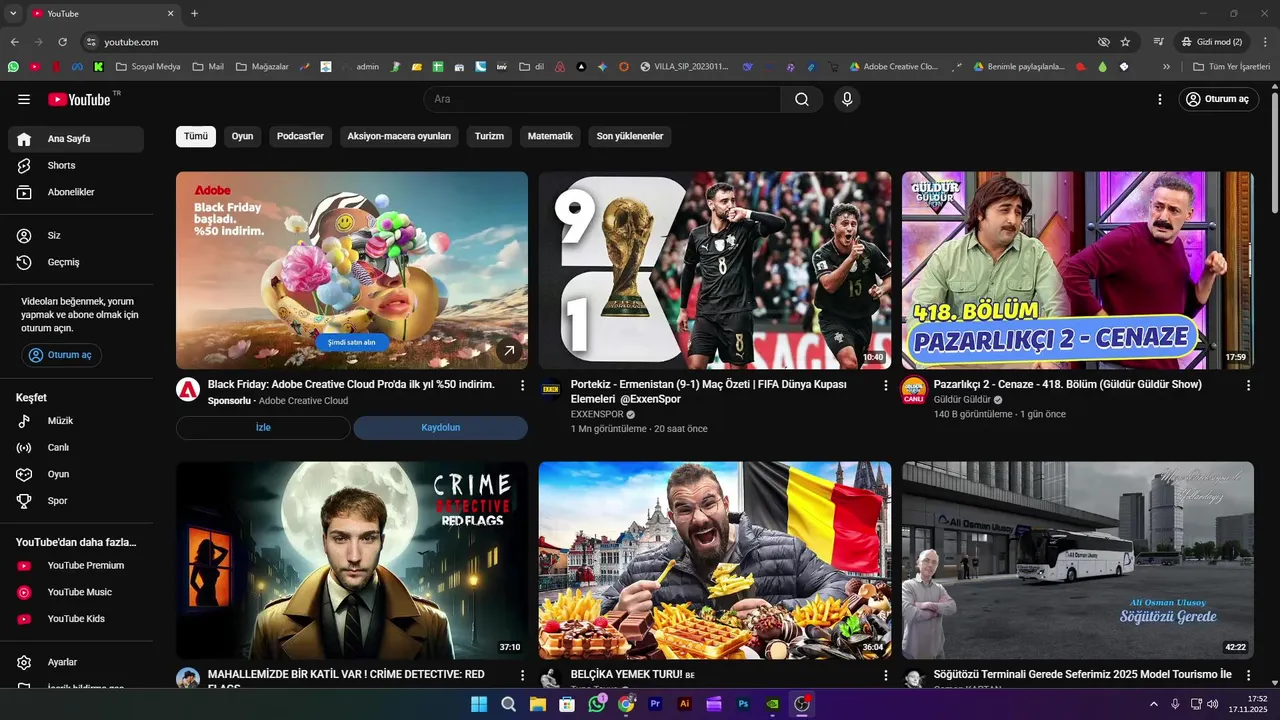Open options menu for Adobe ad

click(x=522, y=385)
